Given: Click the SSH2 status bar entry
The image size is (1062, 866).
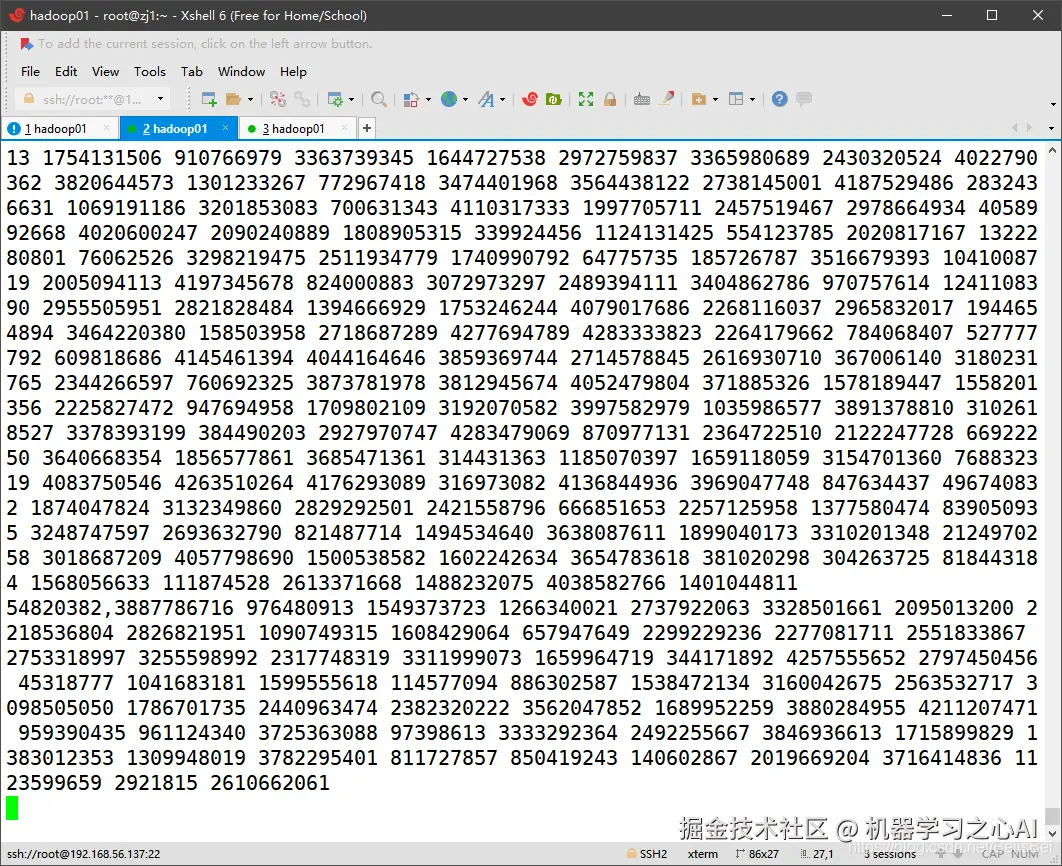Looking at the screenshot, I should click(x=647, y=854).
